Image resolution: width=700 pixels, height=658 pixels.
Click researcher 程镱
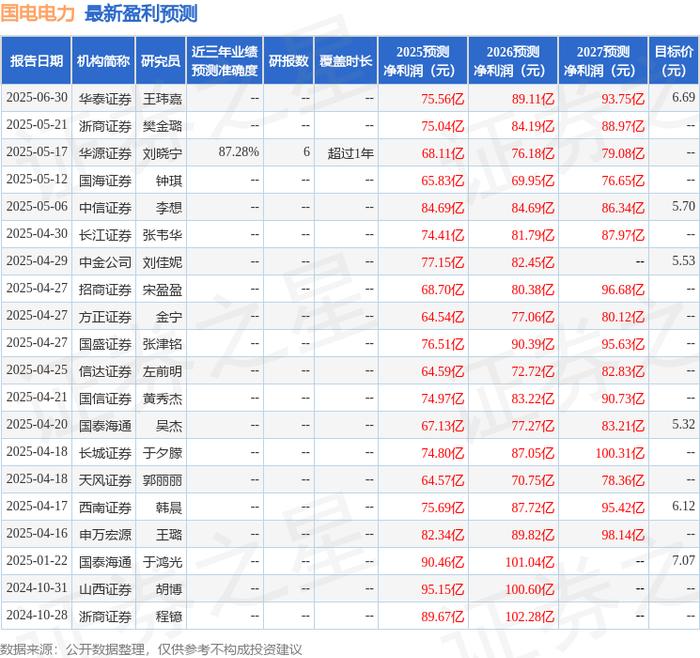[169, 616]
